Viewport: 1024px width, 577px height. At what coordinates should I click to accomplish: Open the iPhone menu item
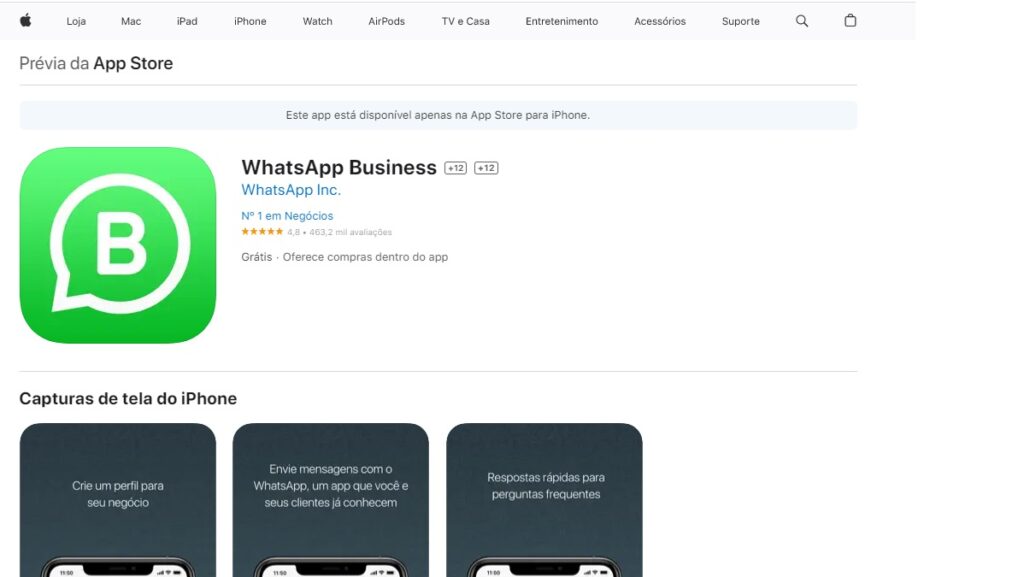click(x=250, y=21)
